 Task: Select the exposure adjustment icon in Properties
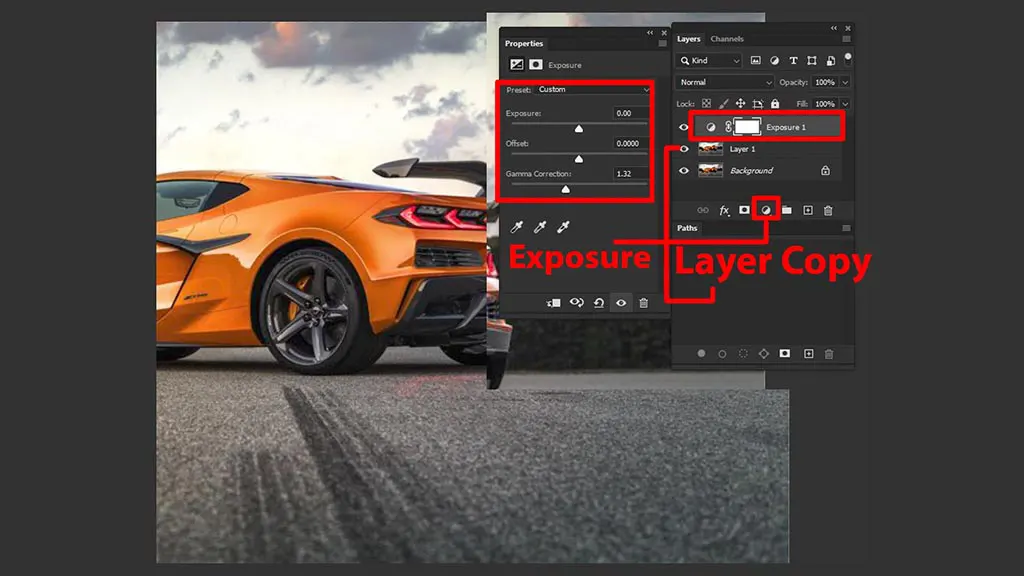coord(517,65)
